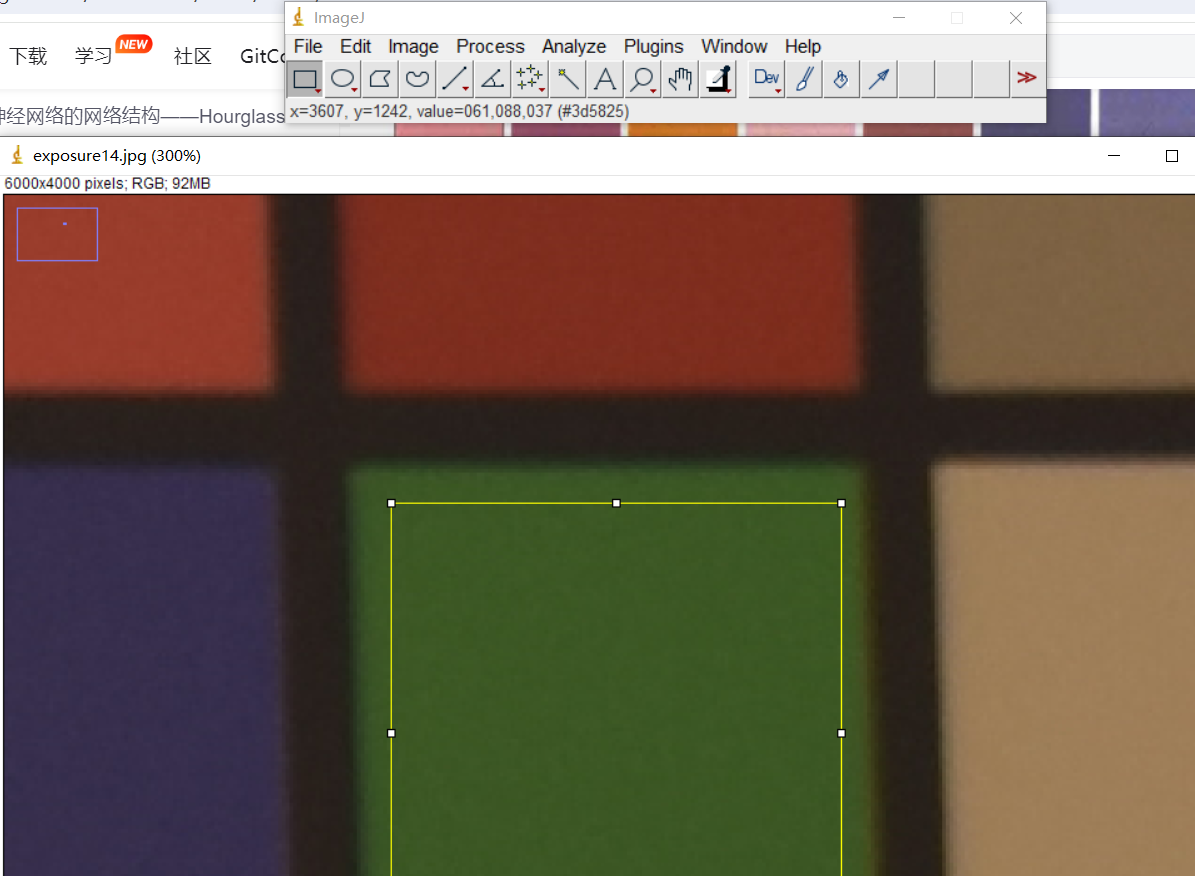Choose the Text tool
The image size is (1195, 876).
coord(605,79)
